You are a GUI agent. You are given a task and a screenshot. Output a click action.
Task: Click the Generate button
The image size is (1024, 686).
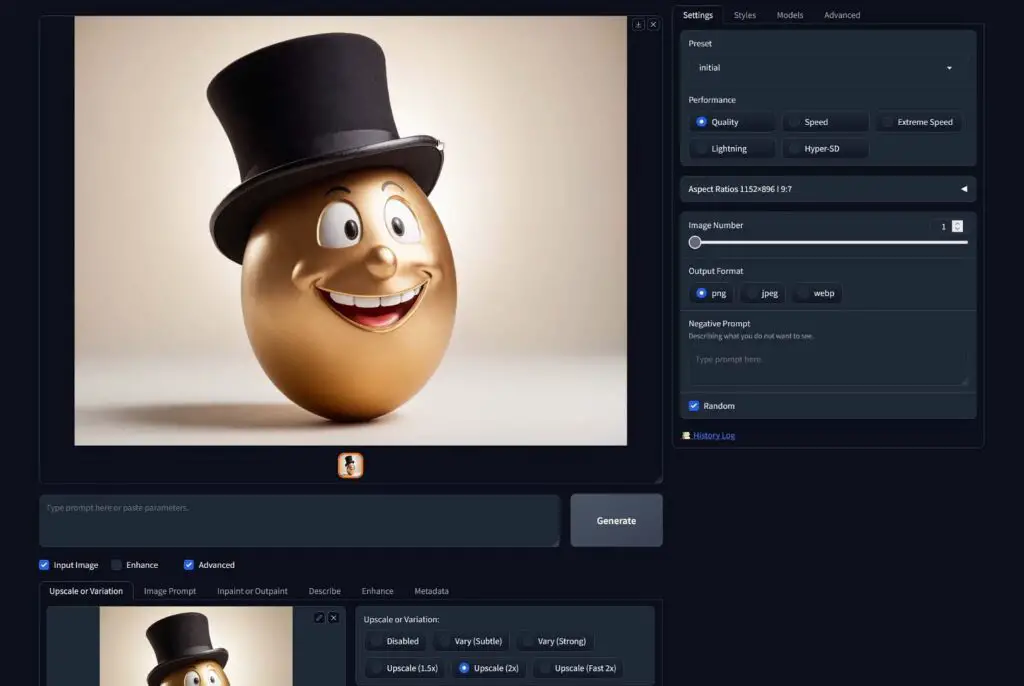coord(616,520)
